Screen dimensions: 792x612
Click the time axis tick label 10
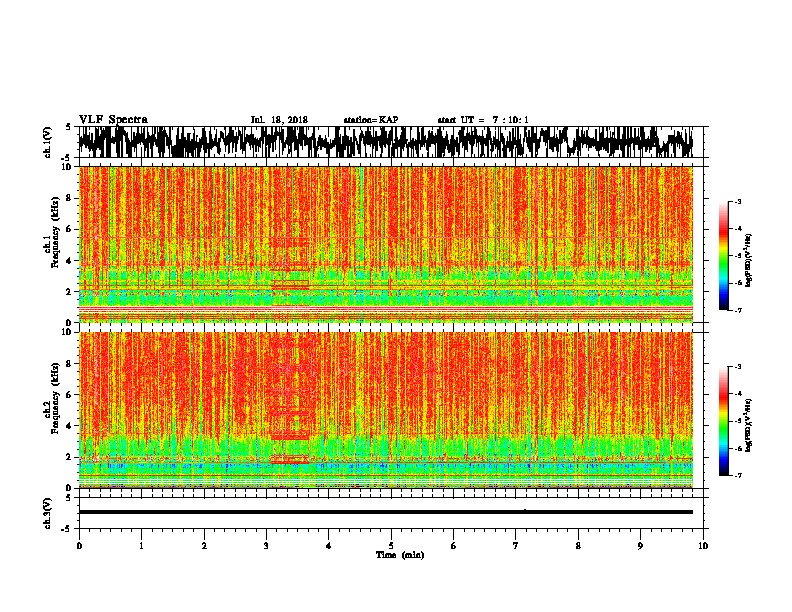point(703,546)
